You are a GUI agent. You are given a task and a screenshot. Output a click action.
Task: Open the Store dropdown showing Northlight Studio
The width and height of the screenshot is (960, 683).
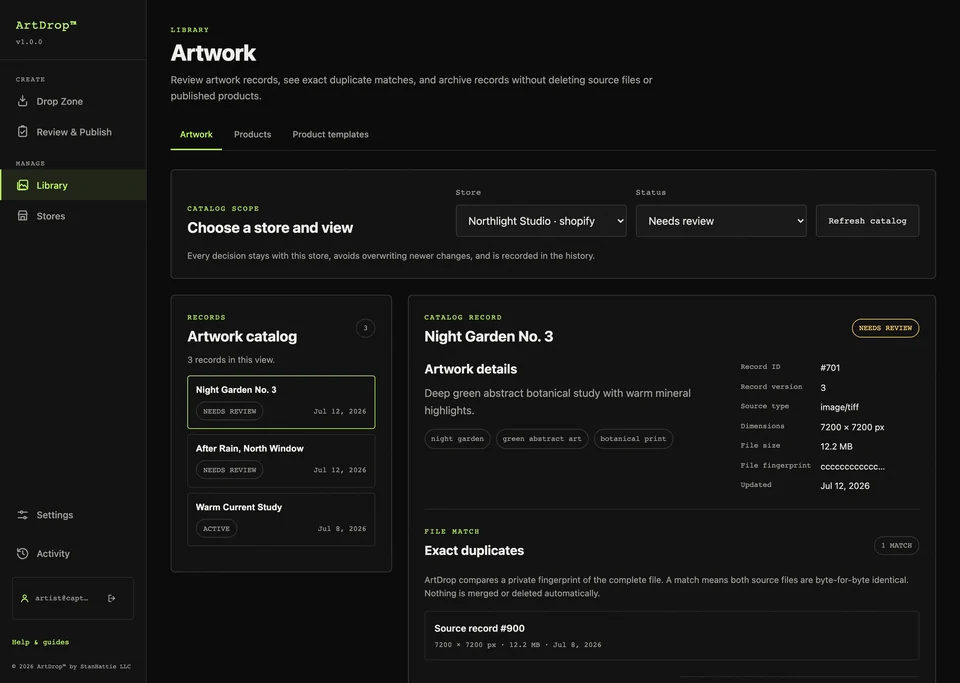(x=541, y=221)
